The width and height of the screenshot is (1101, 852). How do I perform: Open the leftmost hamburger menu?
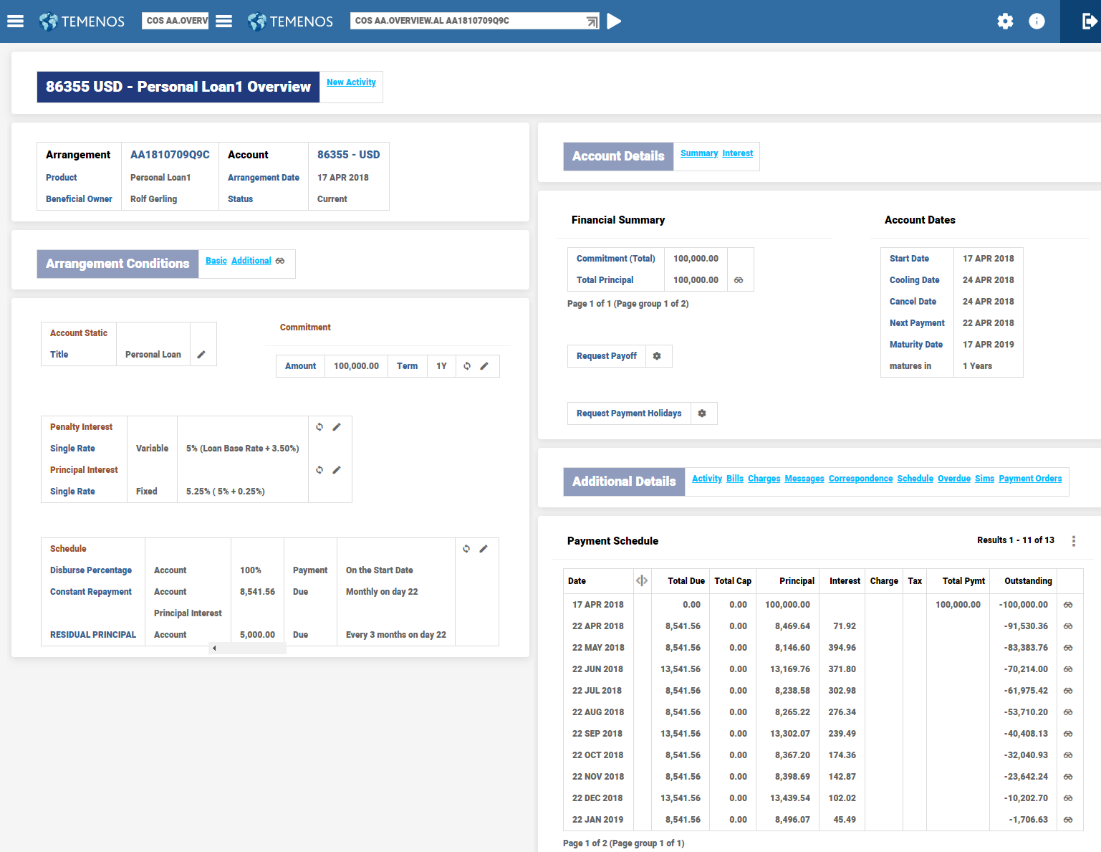click(x=16, y=21)
